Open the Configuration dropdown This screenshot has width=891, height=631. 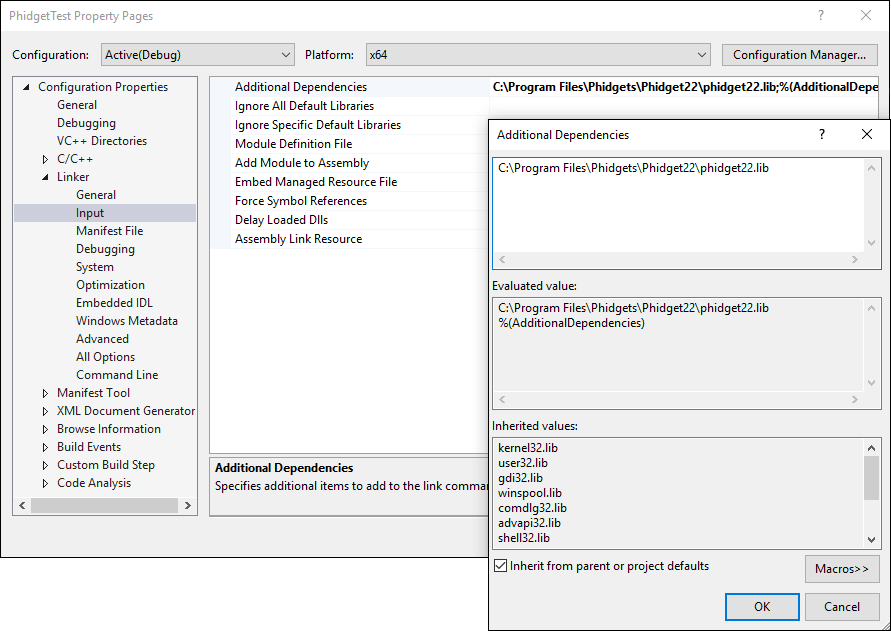[198, 55]
